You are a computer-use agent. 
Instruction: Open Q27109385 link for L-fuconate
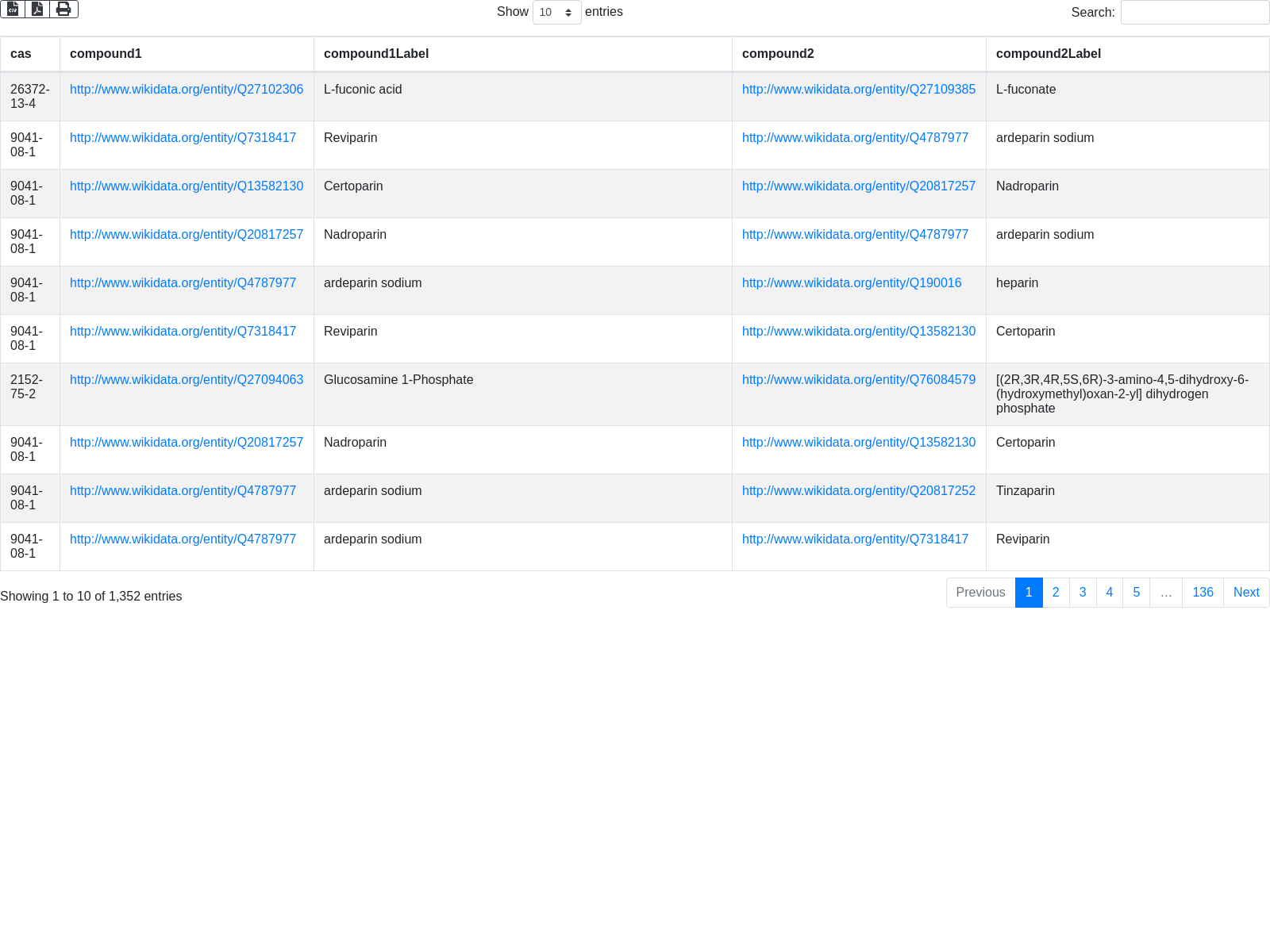point(859,90)
